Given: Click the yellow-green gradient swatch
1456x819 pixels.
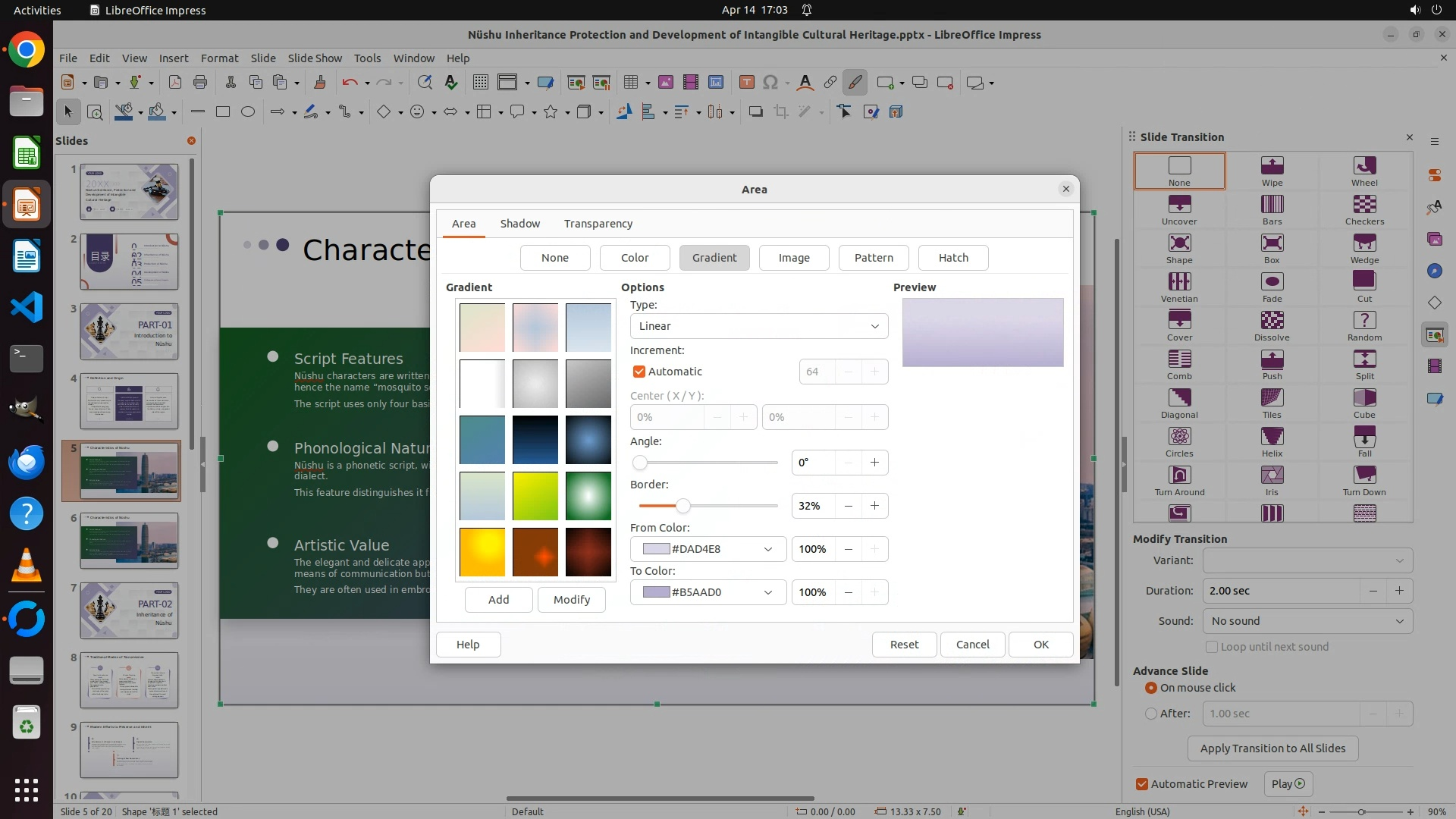Looking at the screenshot, I should [535, 496].
